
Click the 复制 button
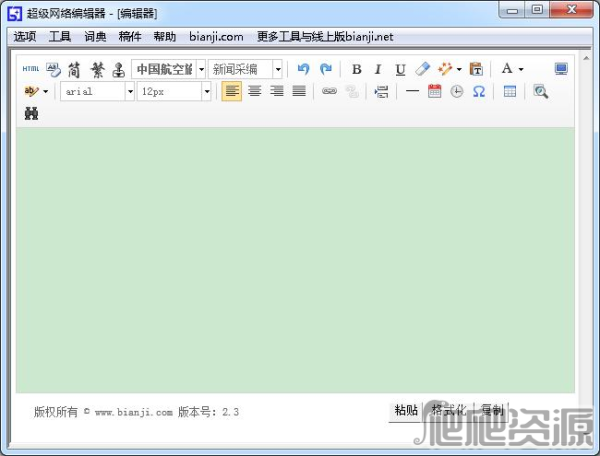tap(492, 410)
